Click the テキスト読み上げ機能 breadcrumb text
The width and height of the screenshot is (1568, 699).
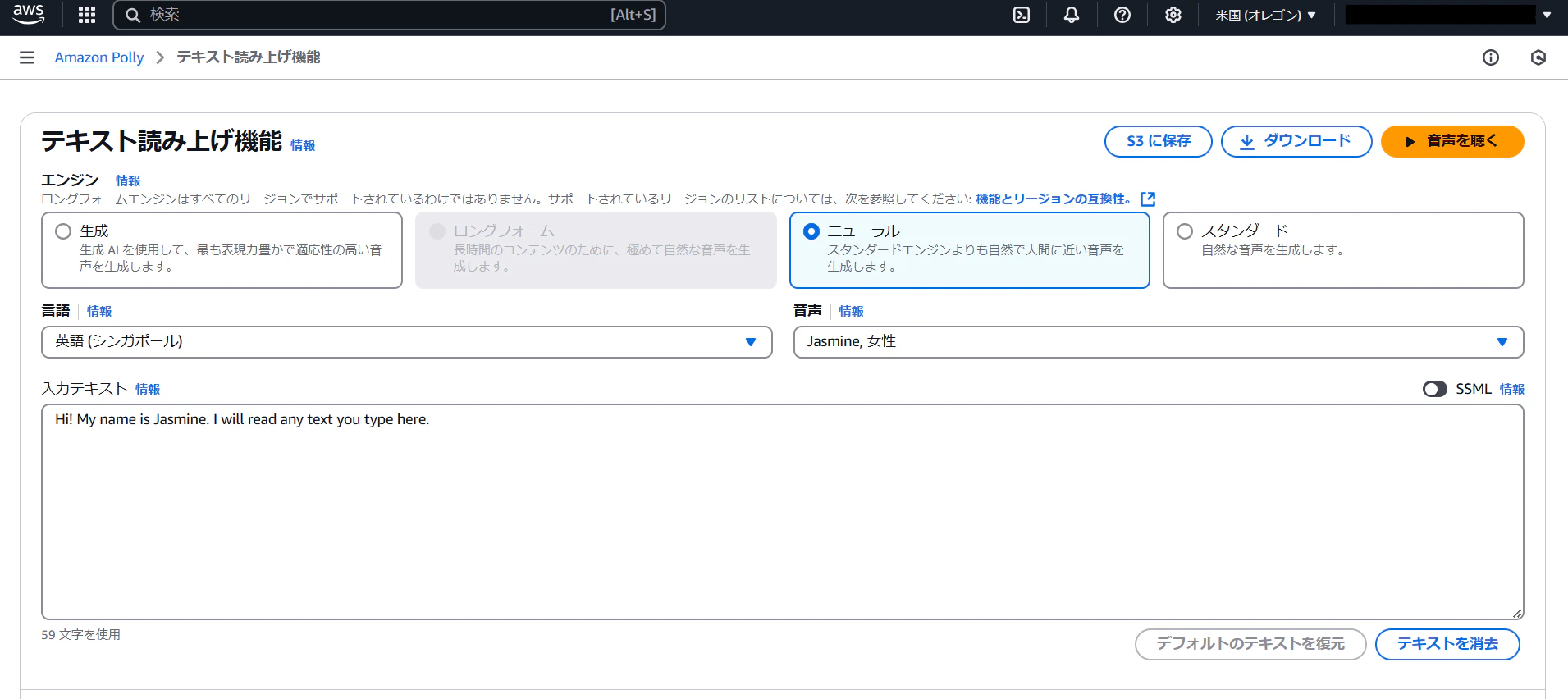tap(249, 57)
